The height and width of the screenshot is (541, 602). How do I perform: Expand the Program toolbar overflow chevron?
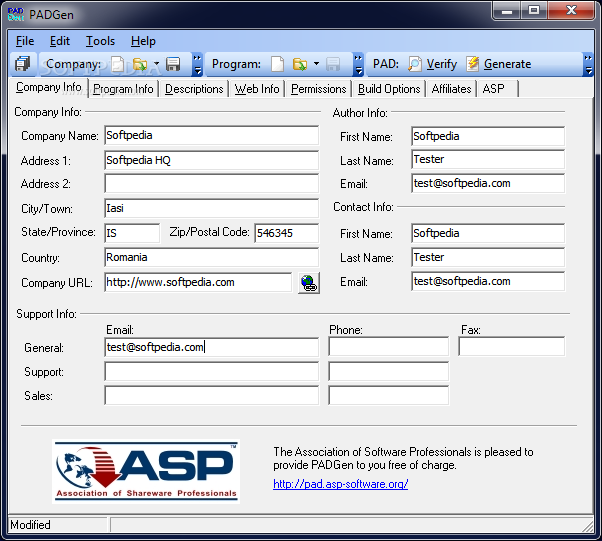pos(358,64)
